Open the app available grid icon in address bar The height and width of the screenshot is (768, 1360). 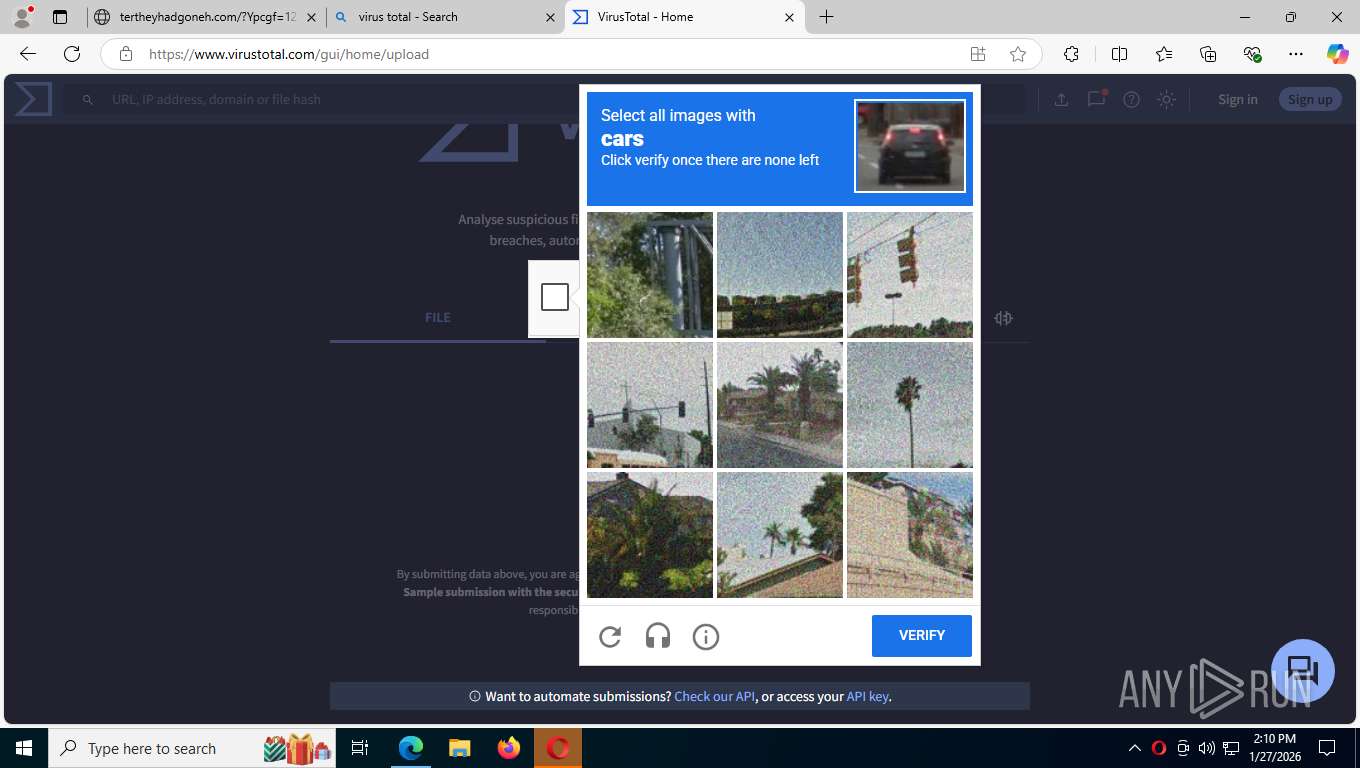(x=978, y=54)
